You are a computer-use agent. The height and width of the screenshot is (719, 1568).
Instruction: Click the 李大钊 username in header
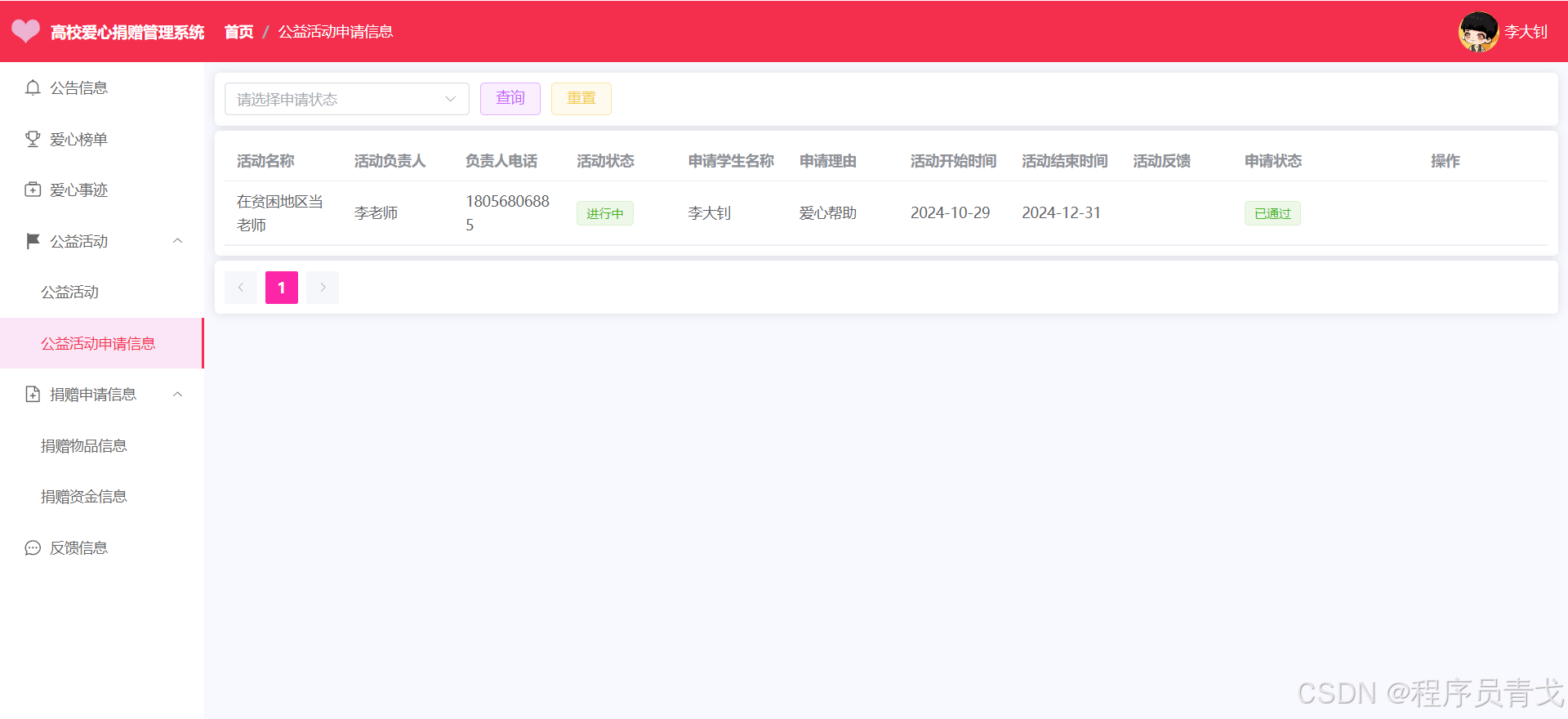pyautogui.click(x=1526, y=32)
